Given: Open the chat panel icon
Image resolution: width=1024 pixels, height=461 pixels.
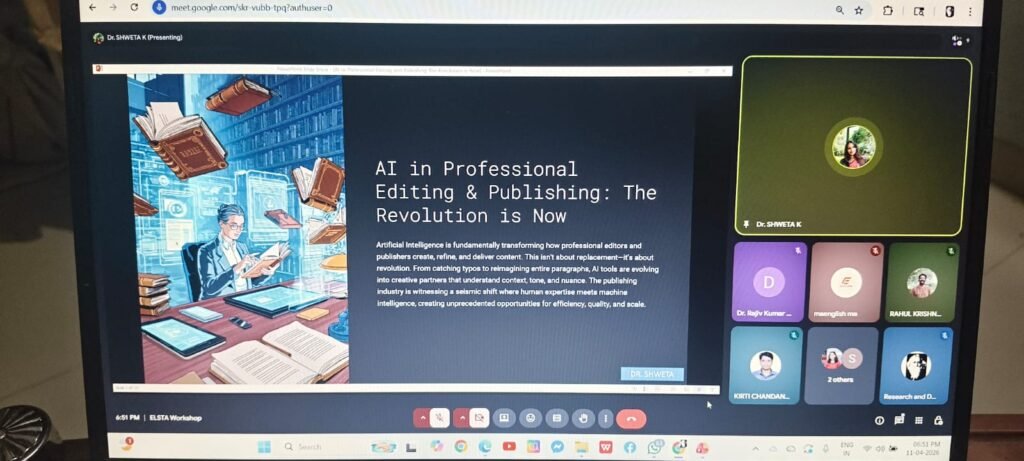Looking at the screenshot, I should (x=900, y=420).
